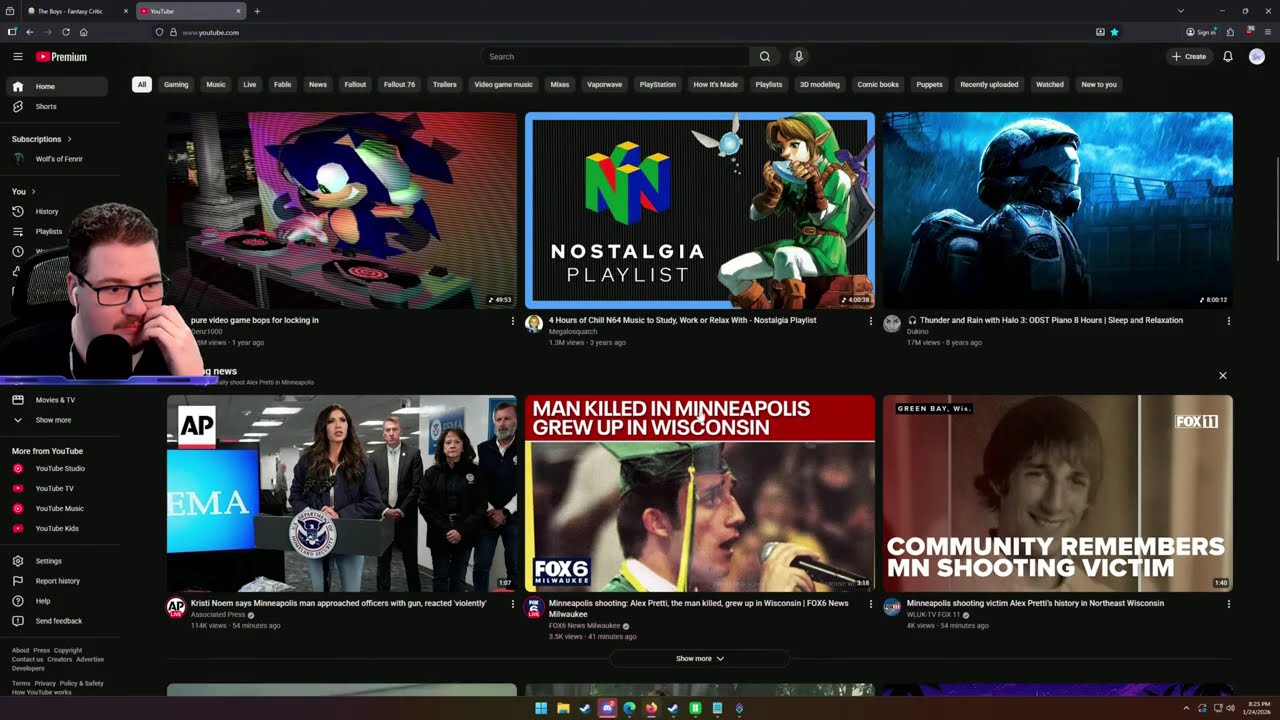Open options for FOX6 Minneapolis shooting video
The image size is (1280, 720).
coord(870,604)
